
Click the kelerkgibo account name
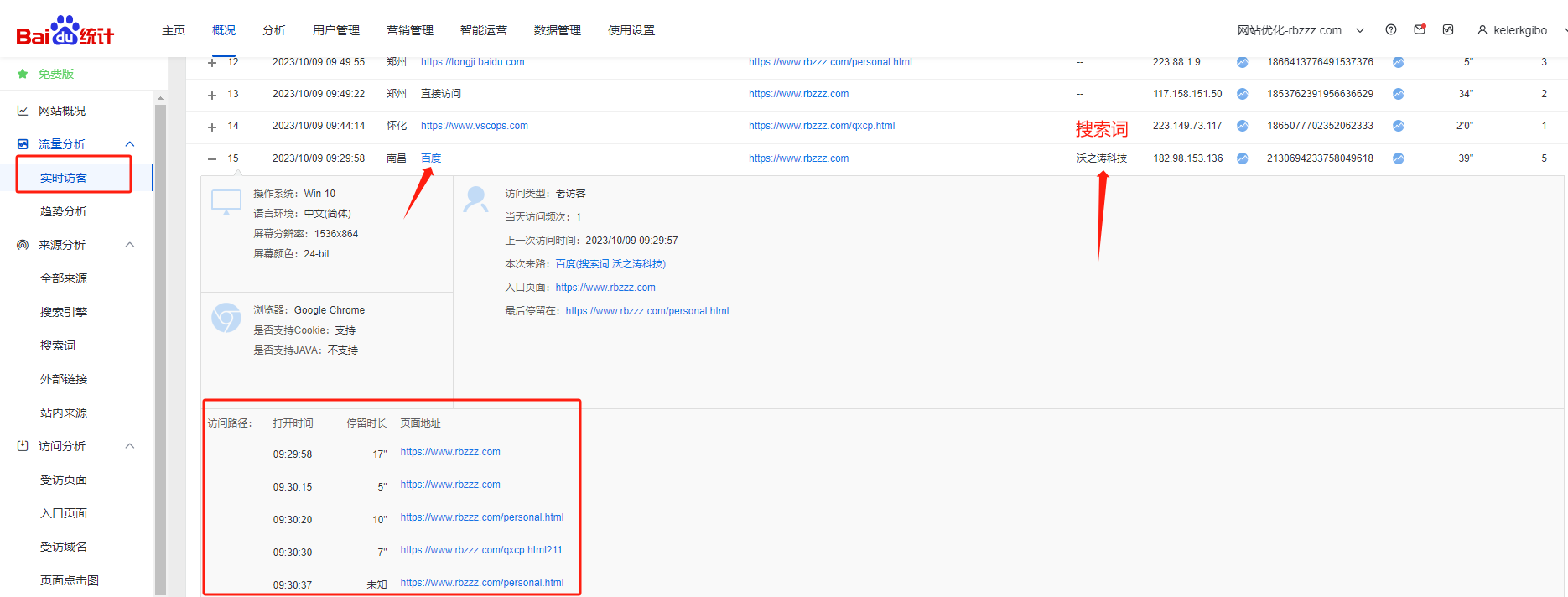1520,30
